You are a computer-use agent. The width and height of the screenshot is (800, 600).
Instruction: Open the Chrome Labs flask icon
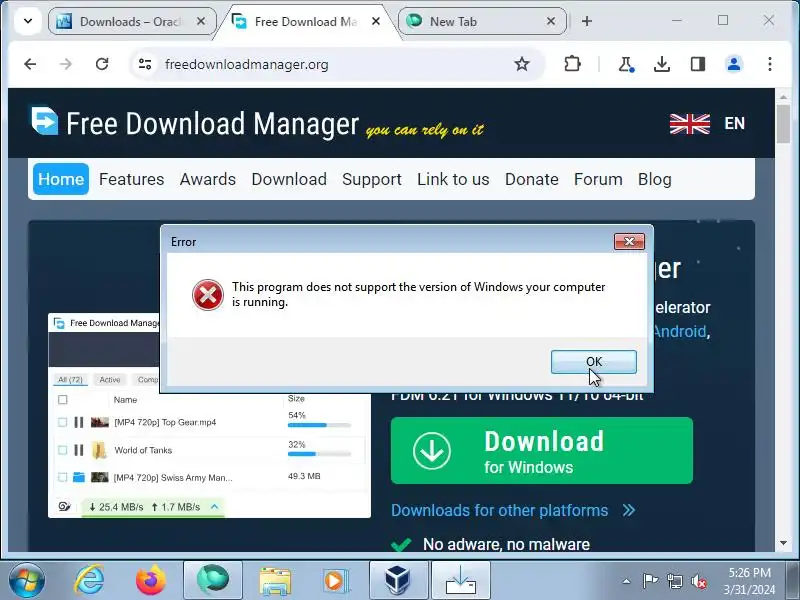(x=626, y=64)
